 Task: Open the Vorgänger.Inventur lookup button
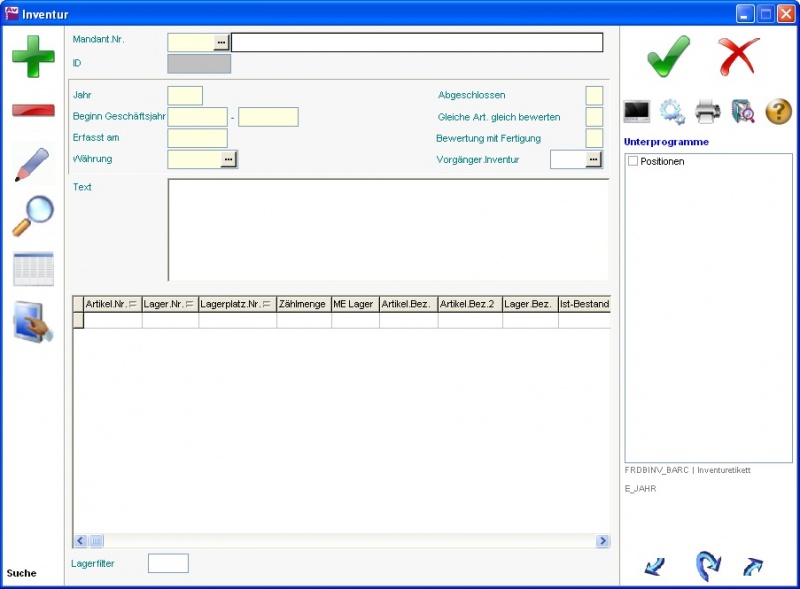click(594, 159)
